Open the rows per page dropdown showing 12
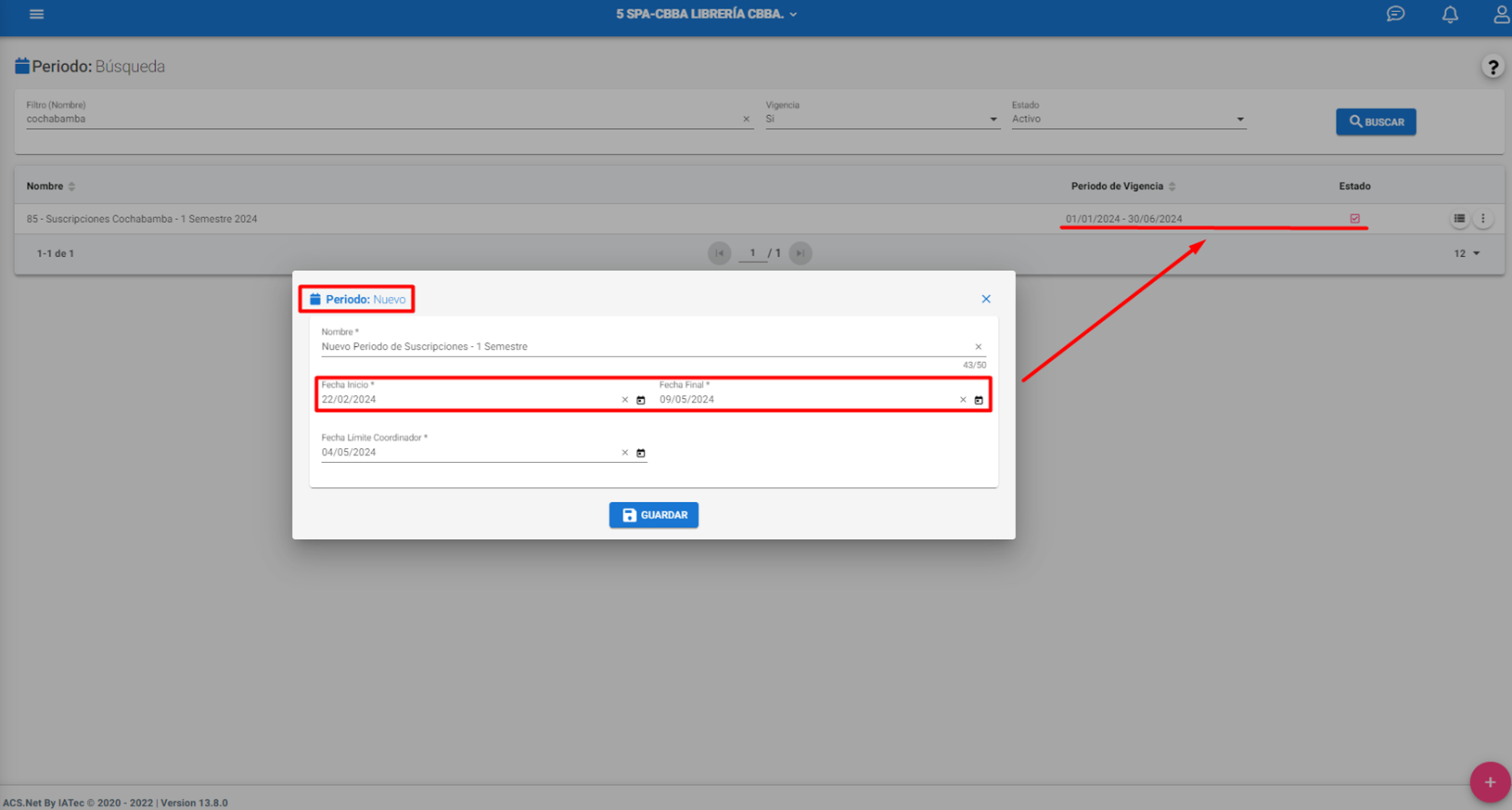1512x810 pixels. coord(1467,253)
